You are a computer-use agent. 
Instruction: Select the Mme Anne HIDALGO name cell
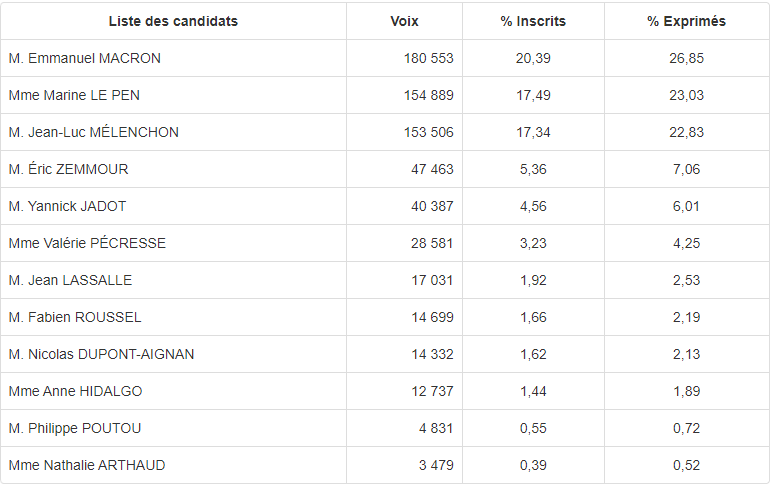click(75, 391)
